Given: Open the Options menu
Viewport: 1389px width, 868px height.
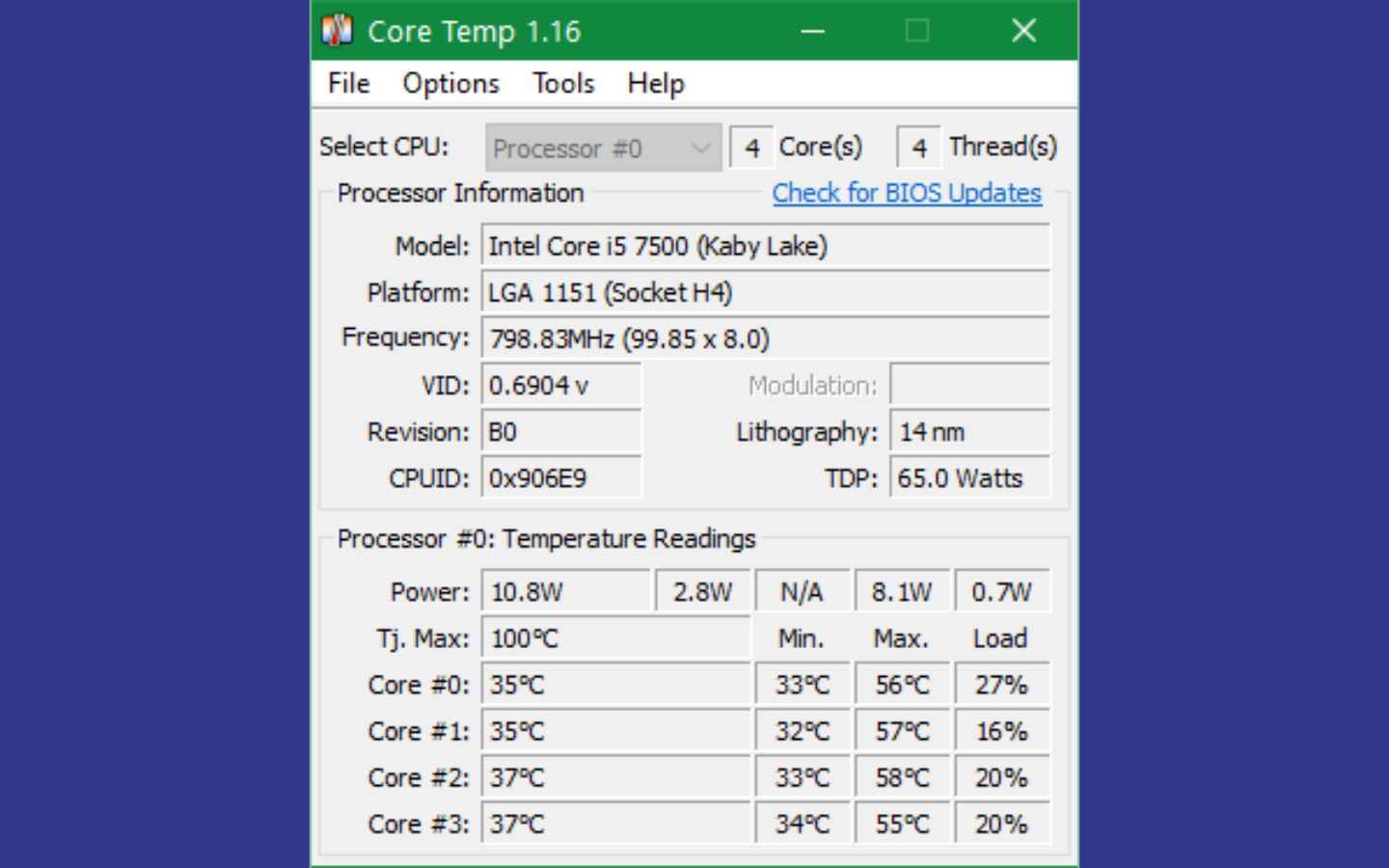Looking at the screenshot, I should click(x=450, y=84).
